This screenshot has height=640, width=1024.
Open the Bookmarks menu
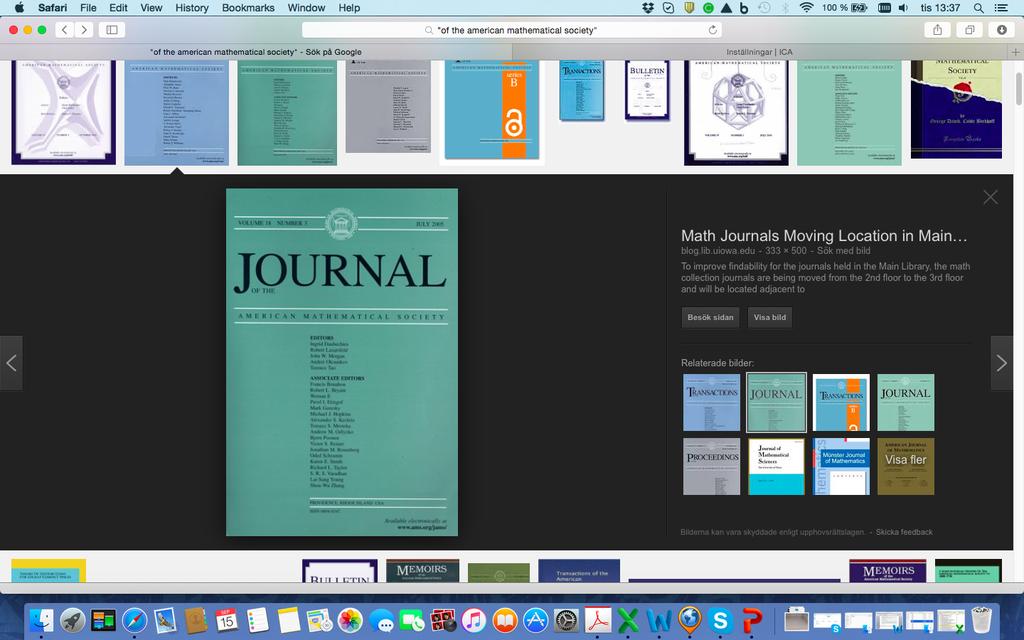248,8
